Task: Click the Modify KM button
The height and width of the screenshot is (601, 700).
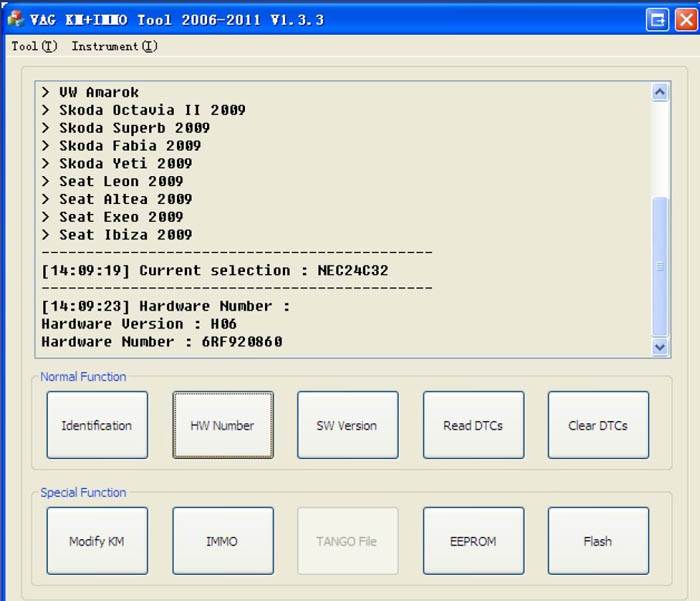Action: [x=97, y=541]
